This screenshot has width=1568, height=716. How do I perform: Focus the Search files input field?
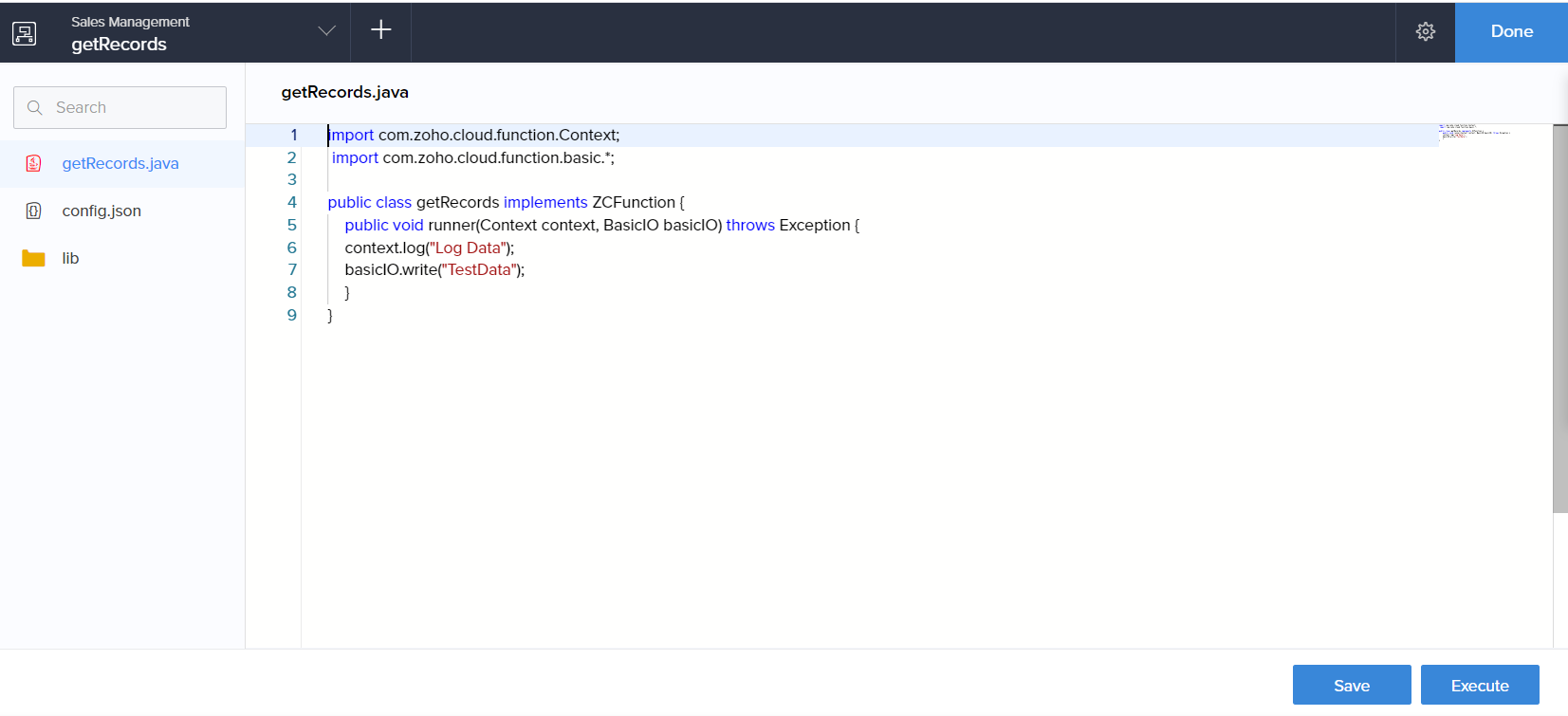pos(120,107)
